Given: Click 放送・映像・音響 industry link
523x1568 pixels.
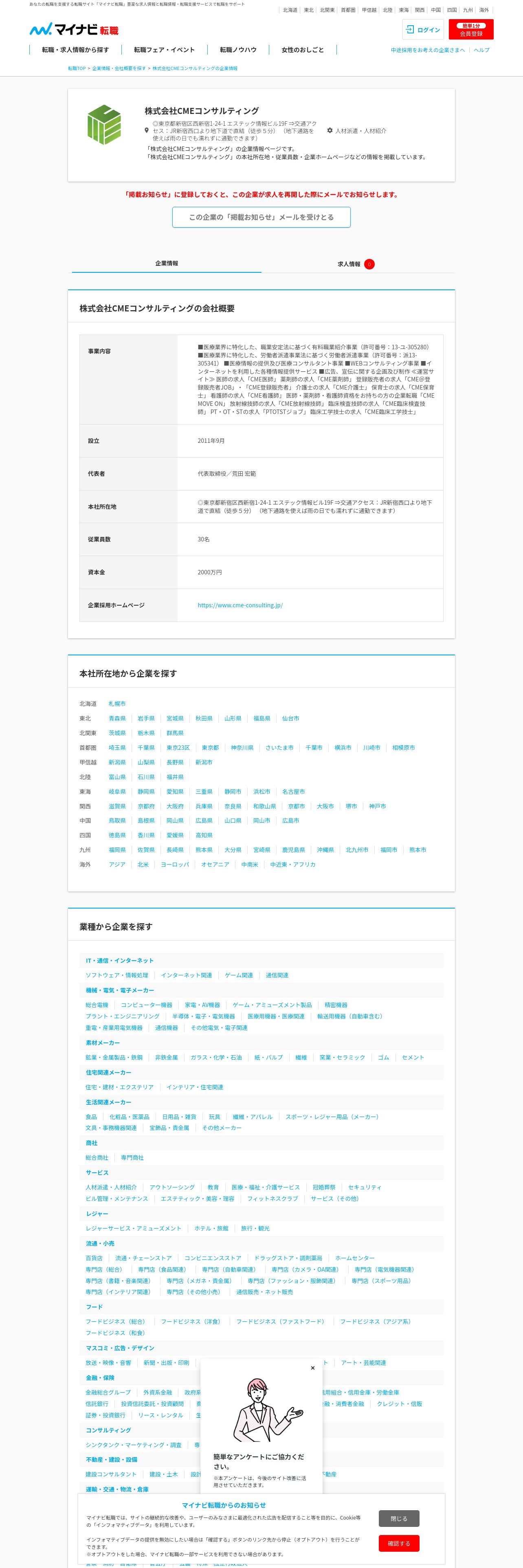Looking at the screenshot, I should (108, 1363).
